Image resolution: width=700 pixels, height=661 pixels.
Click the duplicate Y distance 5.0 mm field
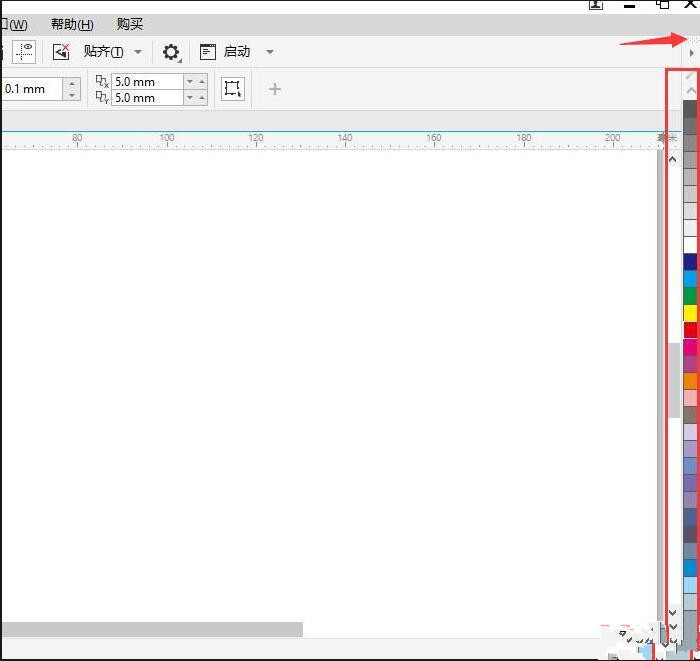pyautogui.click(x=147, y=97)
